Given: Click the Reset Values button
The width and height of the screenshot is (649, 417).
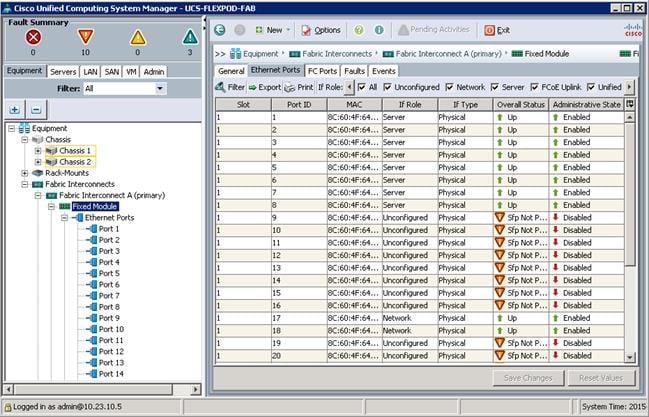Looking at the screenshot, I should 601,378.
